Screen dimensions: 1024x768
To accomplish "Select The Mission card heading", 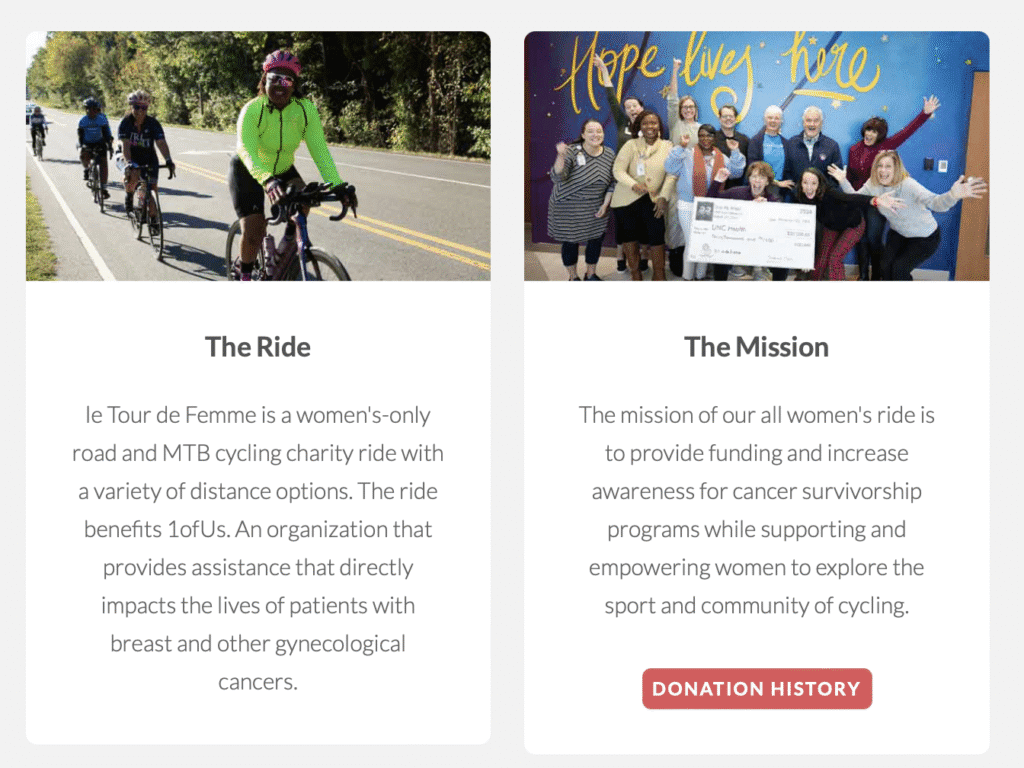I will point(756,347).
